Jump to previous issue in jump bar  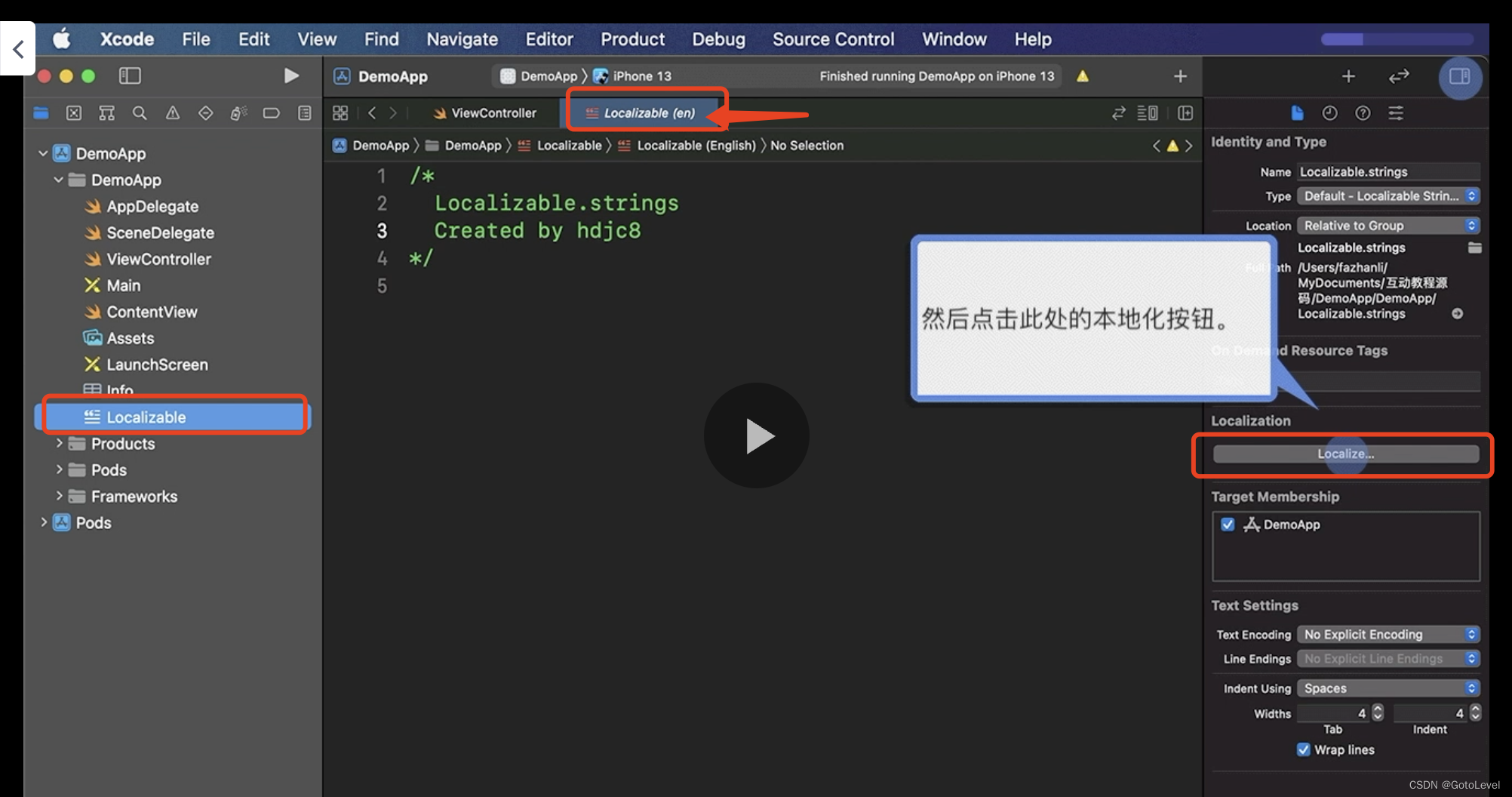(x=1156, y=146)
